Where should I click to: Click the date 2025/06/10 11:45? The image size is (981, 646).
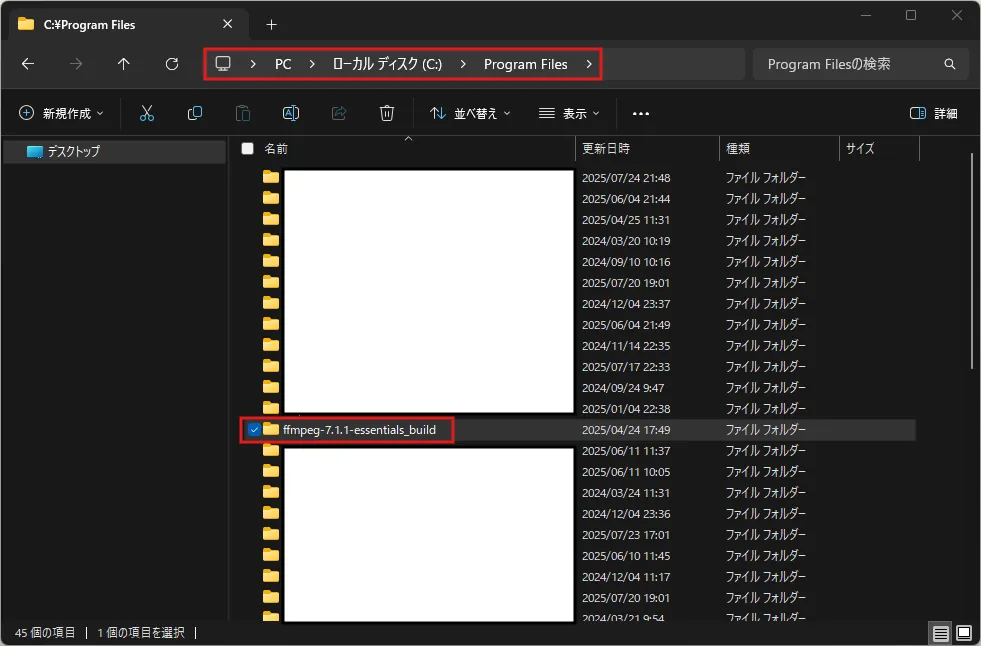(x=626, y=555)
